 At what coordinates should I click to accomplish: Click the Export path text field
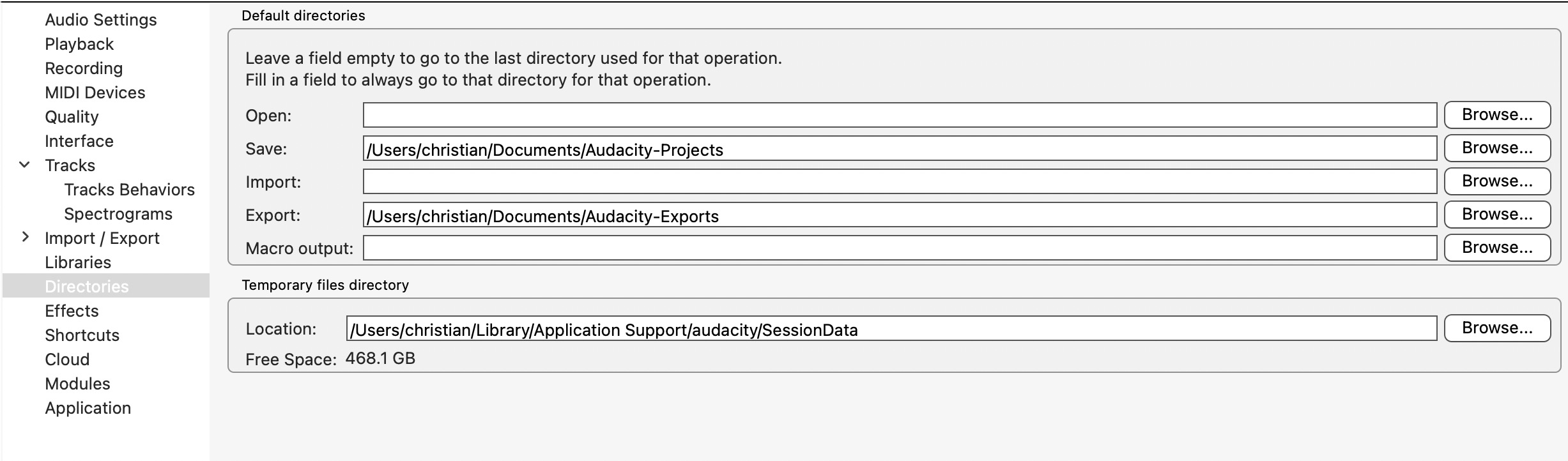pyautogui.click(x=899, y=215)
